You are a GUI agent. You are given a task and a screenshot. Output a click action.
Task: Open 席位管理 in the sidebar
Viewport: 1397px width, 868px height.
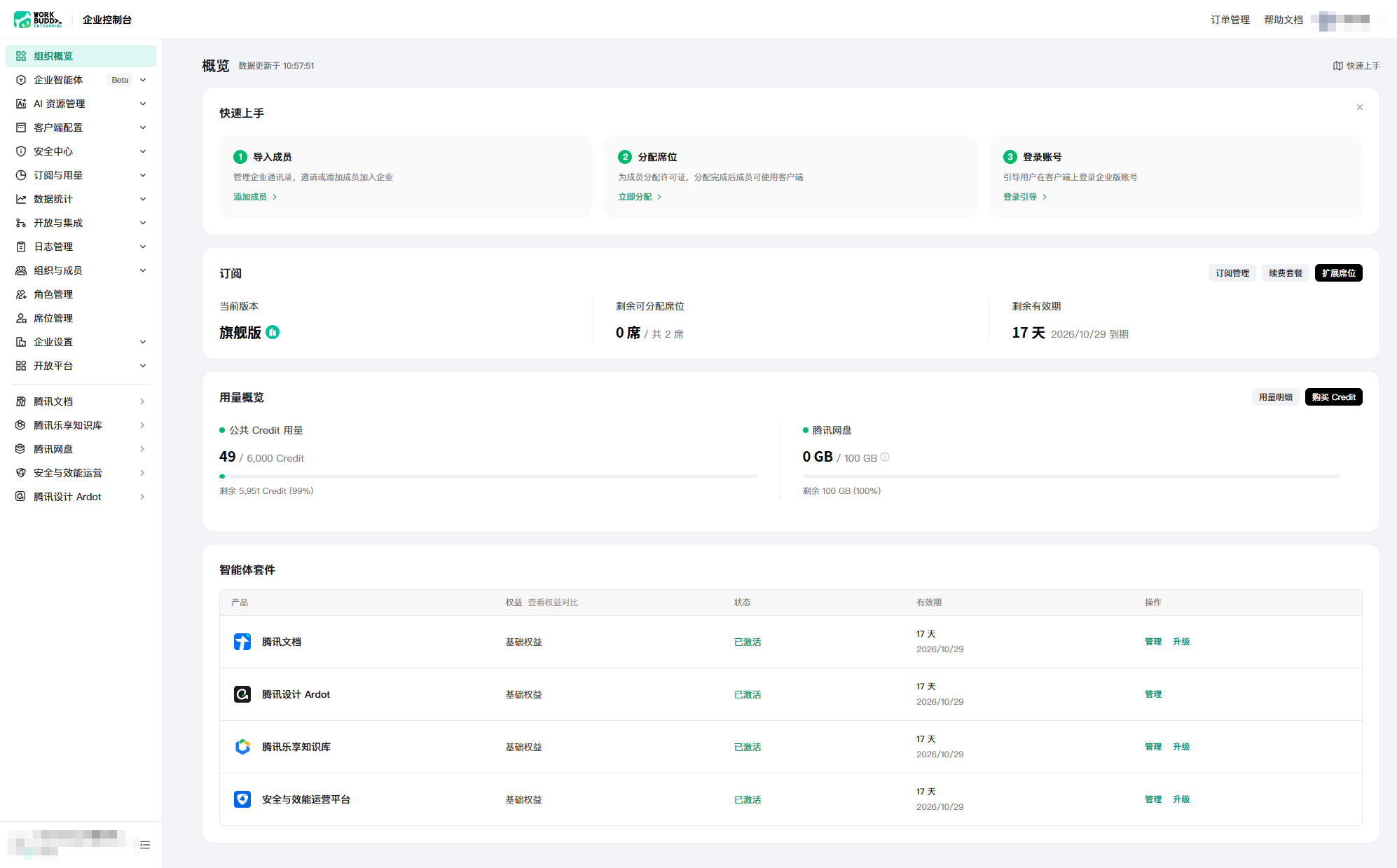tap(81, 318)
